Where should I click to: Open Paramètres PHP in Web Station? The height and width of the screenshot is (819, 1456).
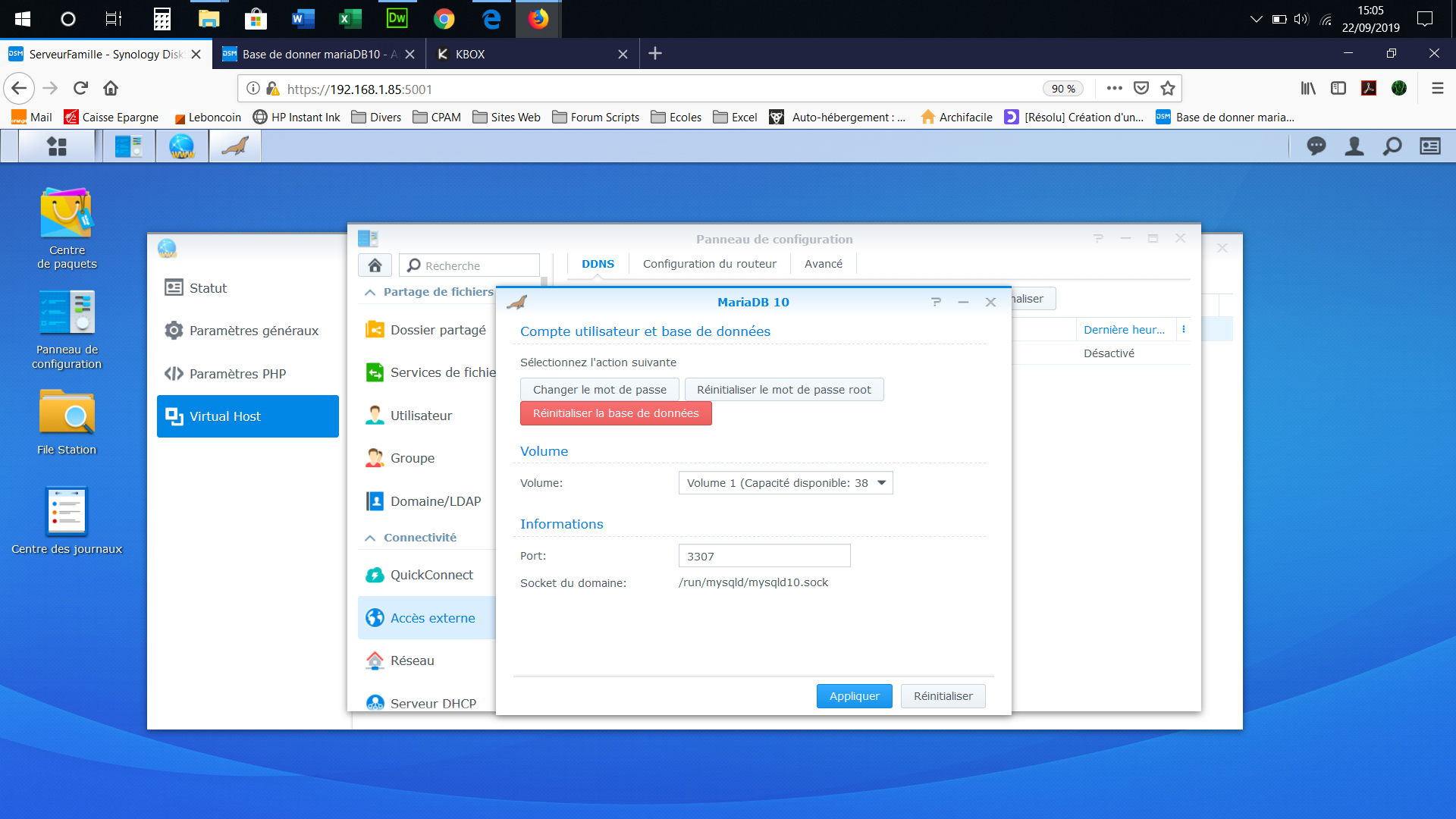pyautogui.click(x=248, y=374)
